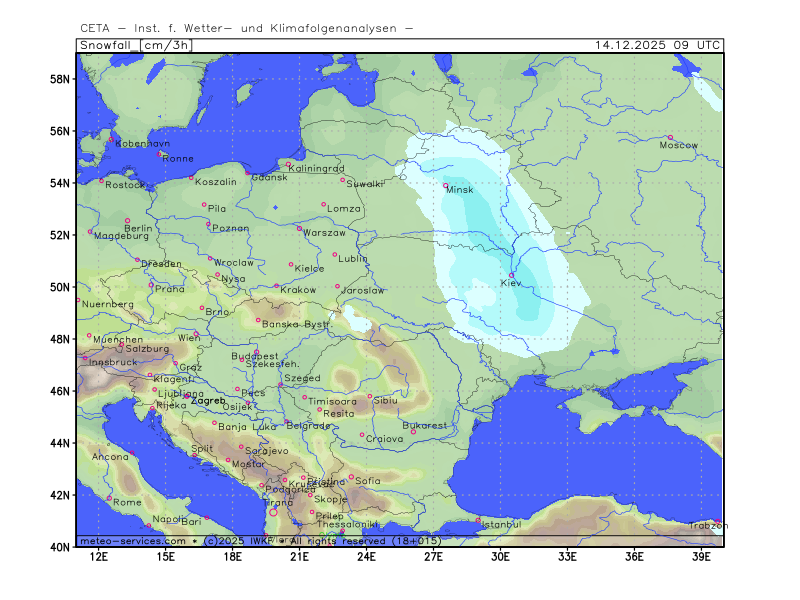Click the 52N latitude axis label
Viewport: 800px width, 600px height.
pyautogui.click(x=62, y=236)
